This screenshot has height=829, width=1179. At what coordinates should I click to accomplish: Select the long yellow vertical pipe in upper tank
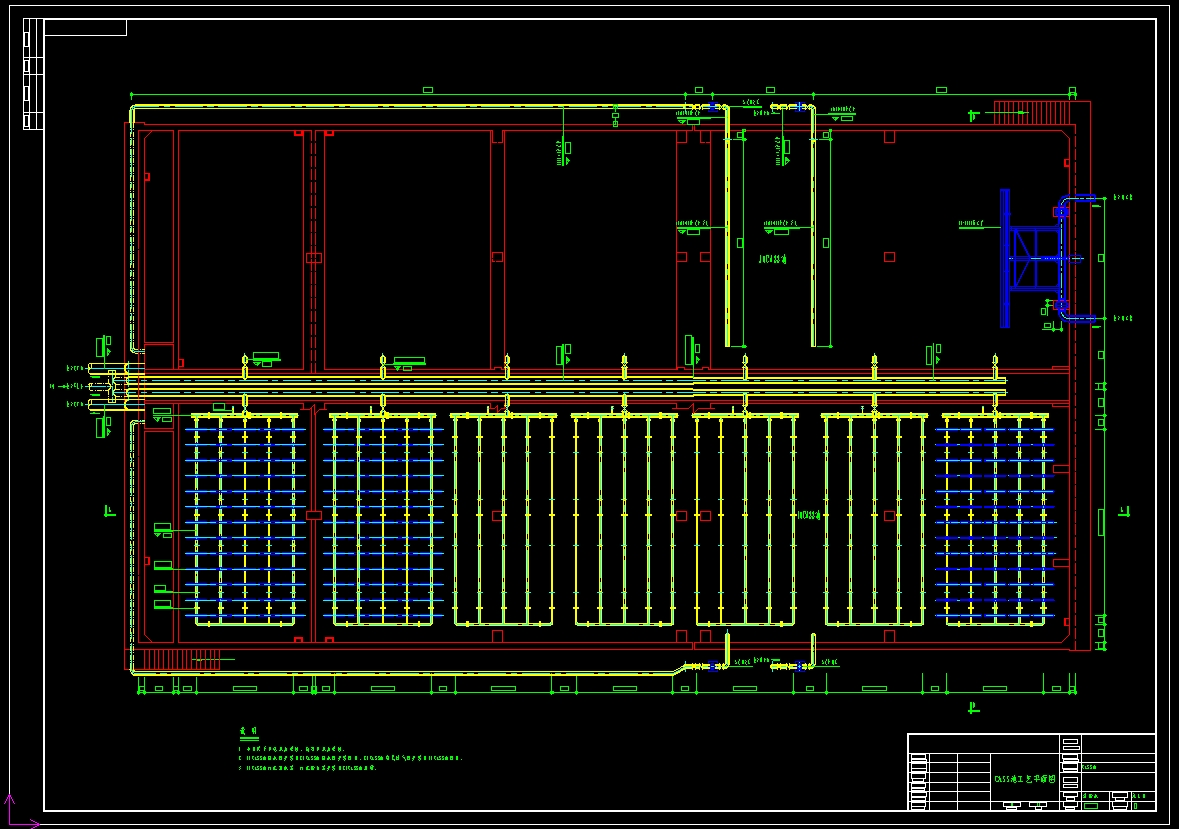[x=727, y=230]
